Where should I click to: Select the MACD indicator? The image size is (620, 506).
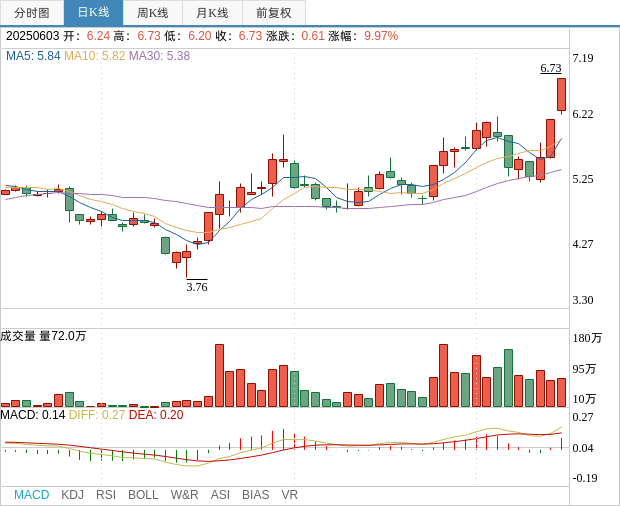click(x=31, y=495)
